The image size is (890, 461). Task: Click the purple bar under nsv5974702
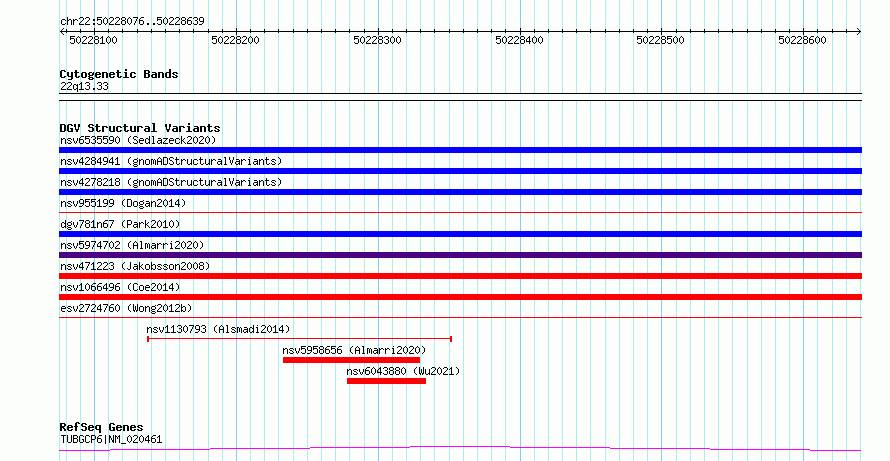pos(460,255)
